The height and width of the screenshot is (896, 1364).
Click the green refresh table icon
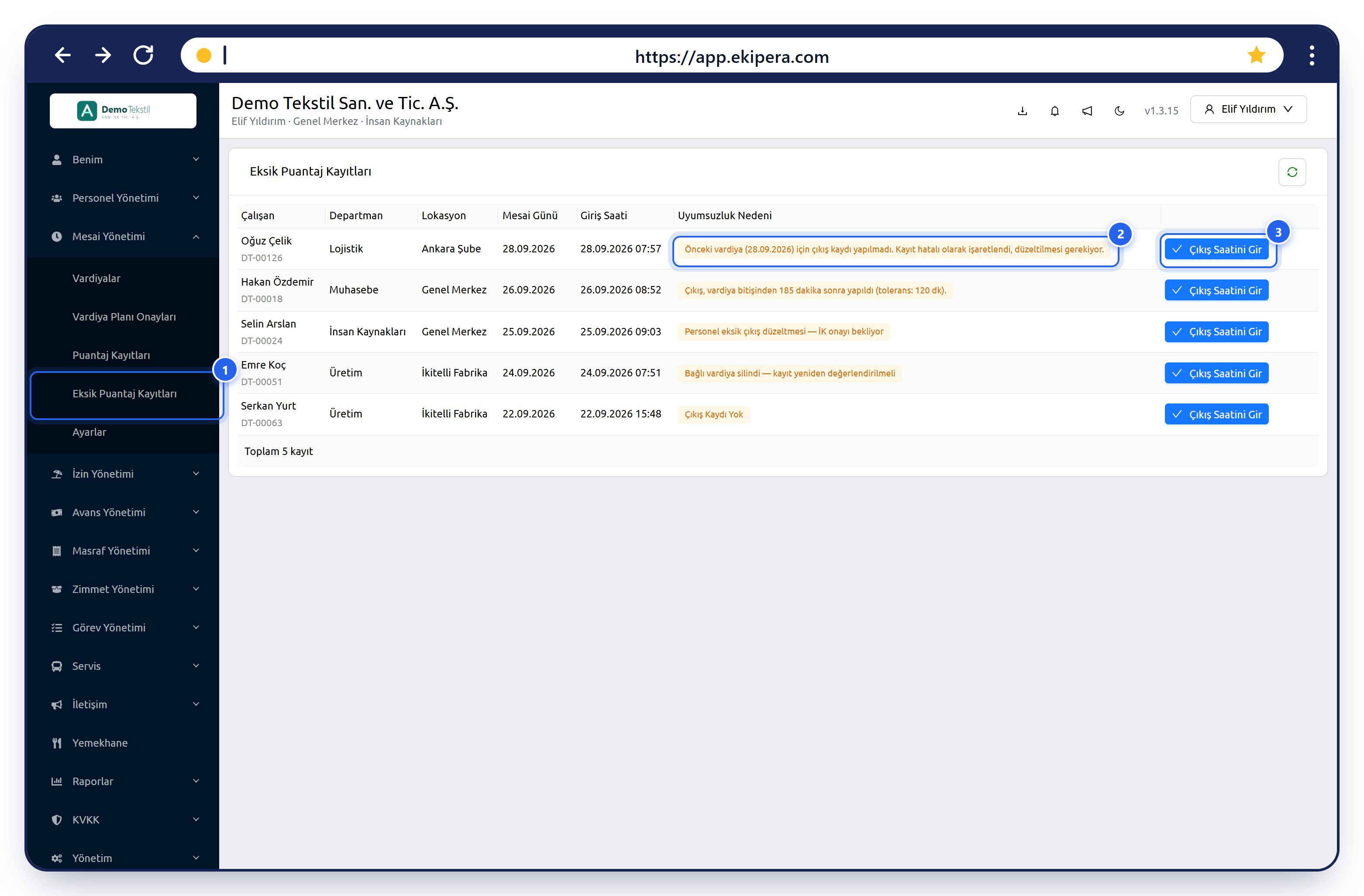point(1292,172)
